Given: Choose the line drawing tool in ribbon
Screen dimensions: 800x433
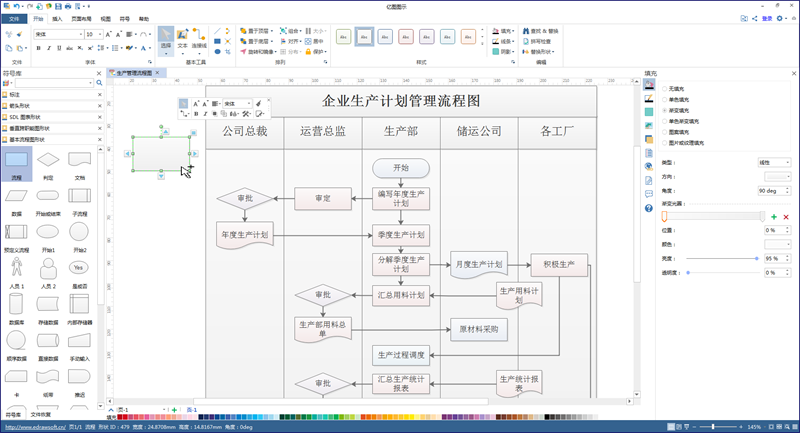Looking at the screenshot, I should tap(217, 31).
